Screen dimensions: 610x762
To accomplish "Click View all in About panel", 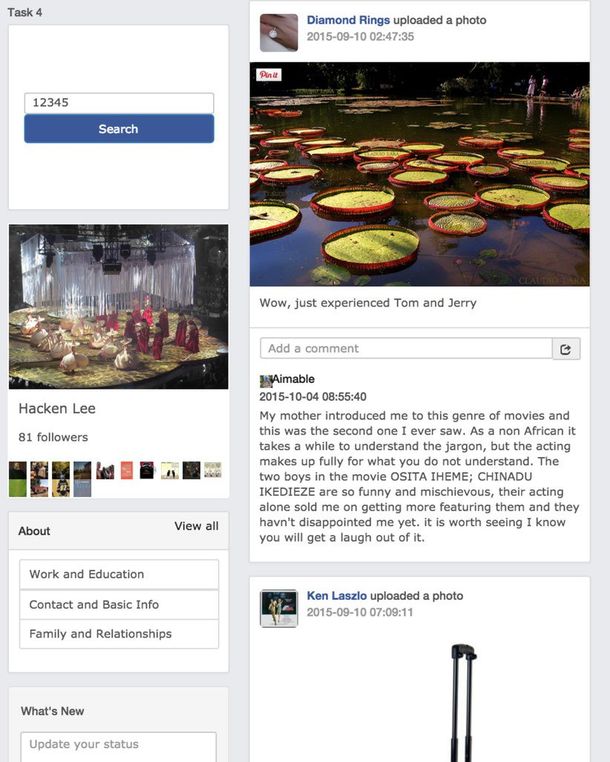I will tap(196, 526).
